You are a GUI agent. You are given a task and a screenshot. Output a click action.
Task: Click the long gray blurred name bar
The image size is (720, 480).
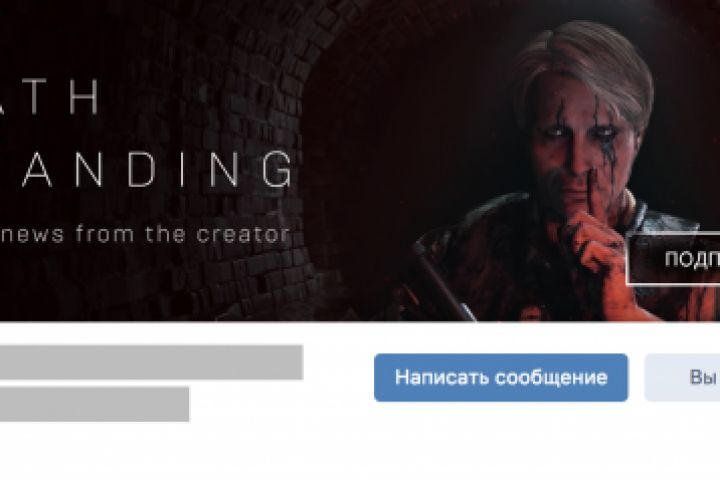coord(152,362)
